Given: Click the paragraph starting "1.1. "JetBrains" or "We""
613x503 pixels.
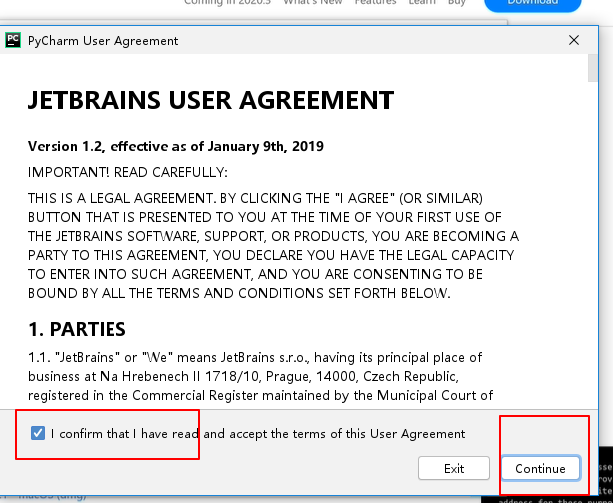Looking at the screenshot, I should coord(260,376).
